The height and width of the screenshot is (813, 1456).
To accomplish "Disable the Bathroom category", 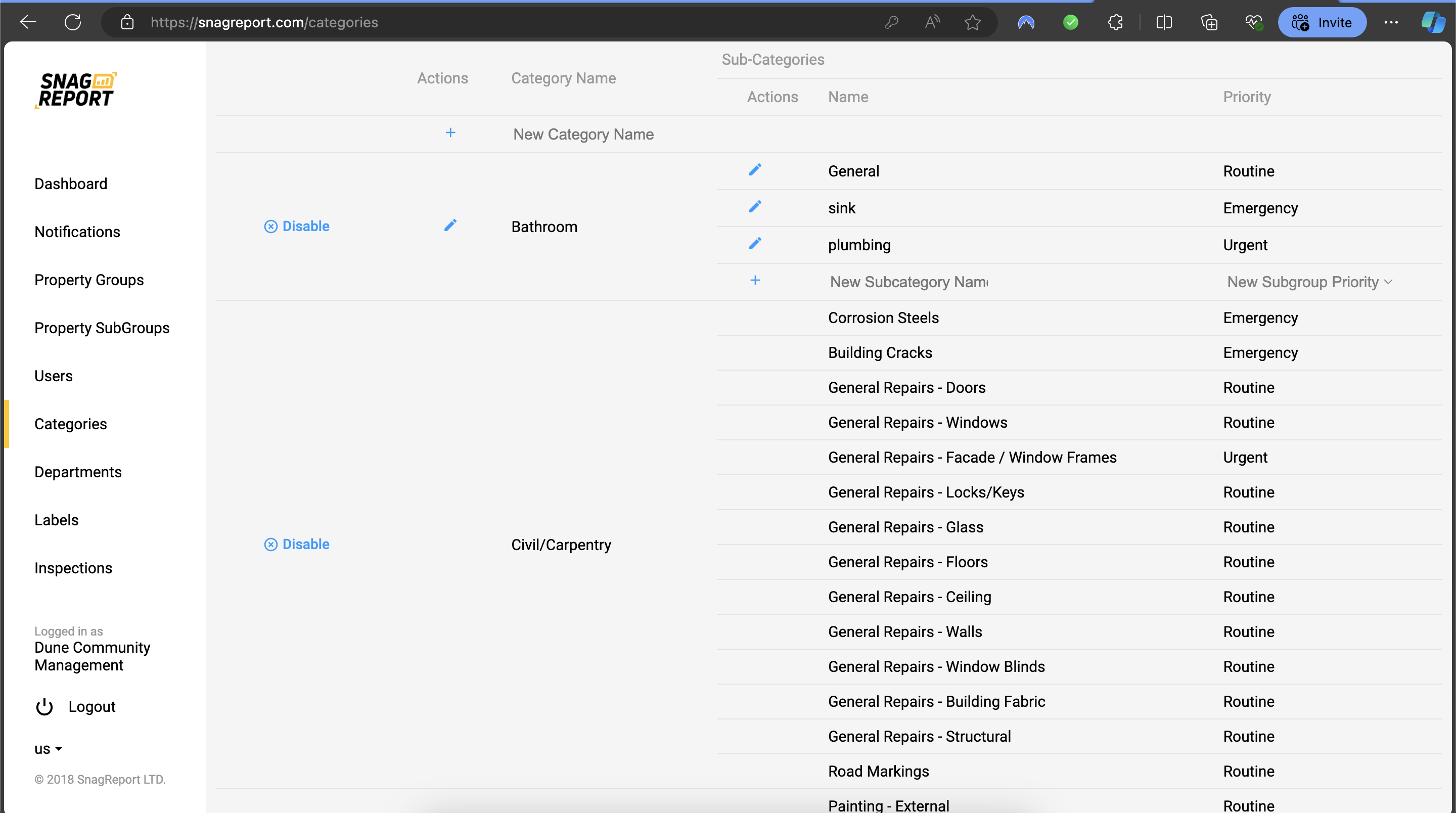I will 297,226.
